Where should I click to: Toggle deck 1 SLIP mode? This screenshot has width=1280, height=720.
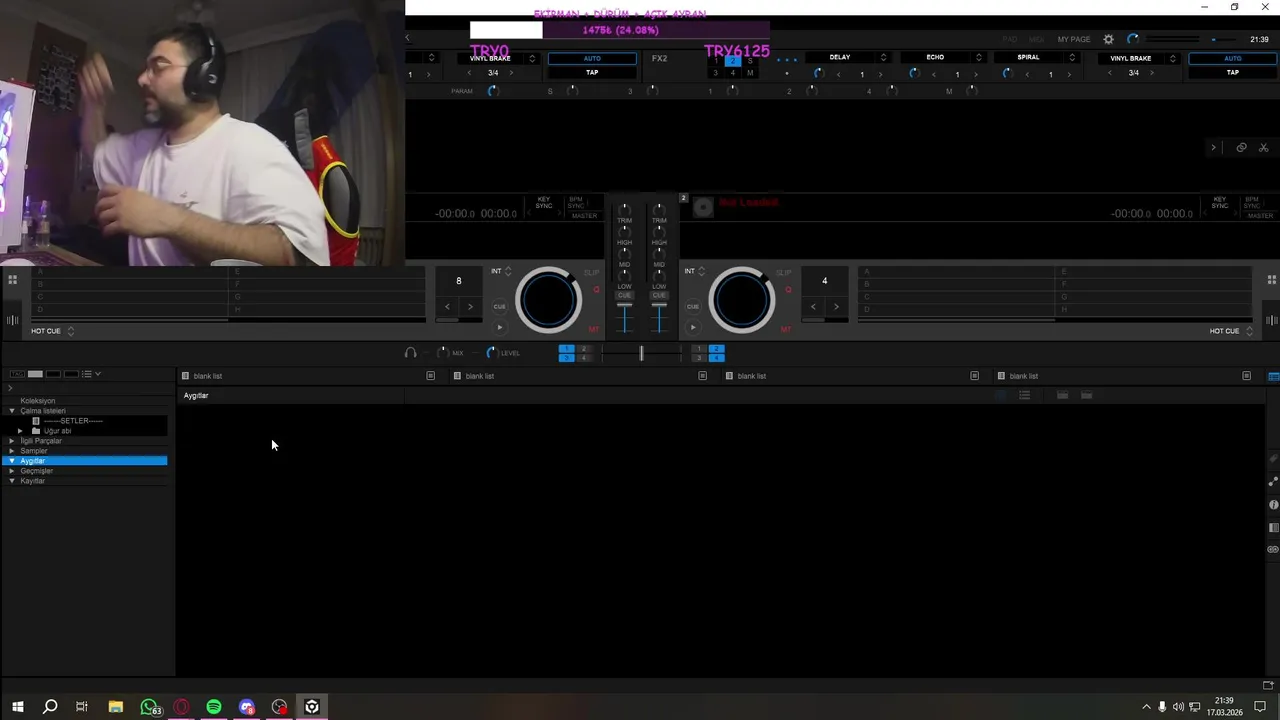pos(592,272)
